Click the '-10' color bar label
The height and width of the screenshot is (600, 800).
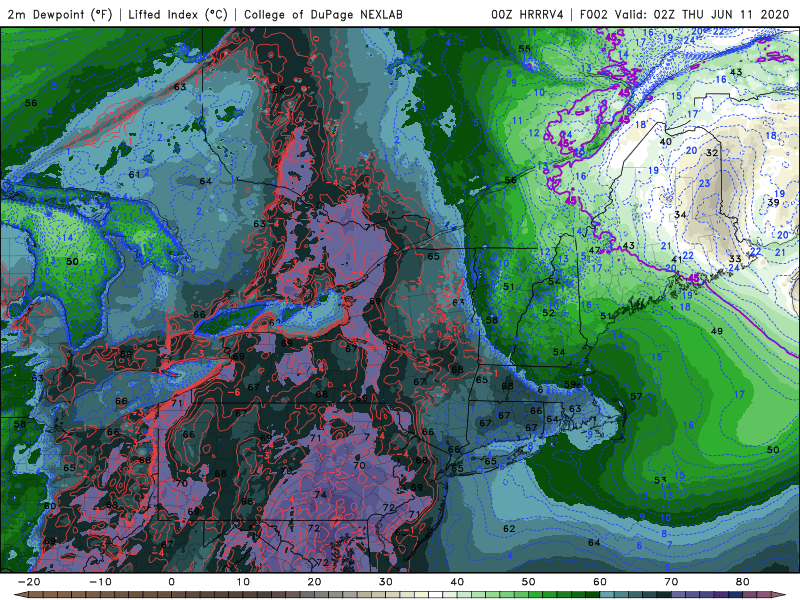pos(100,582)
